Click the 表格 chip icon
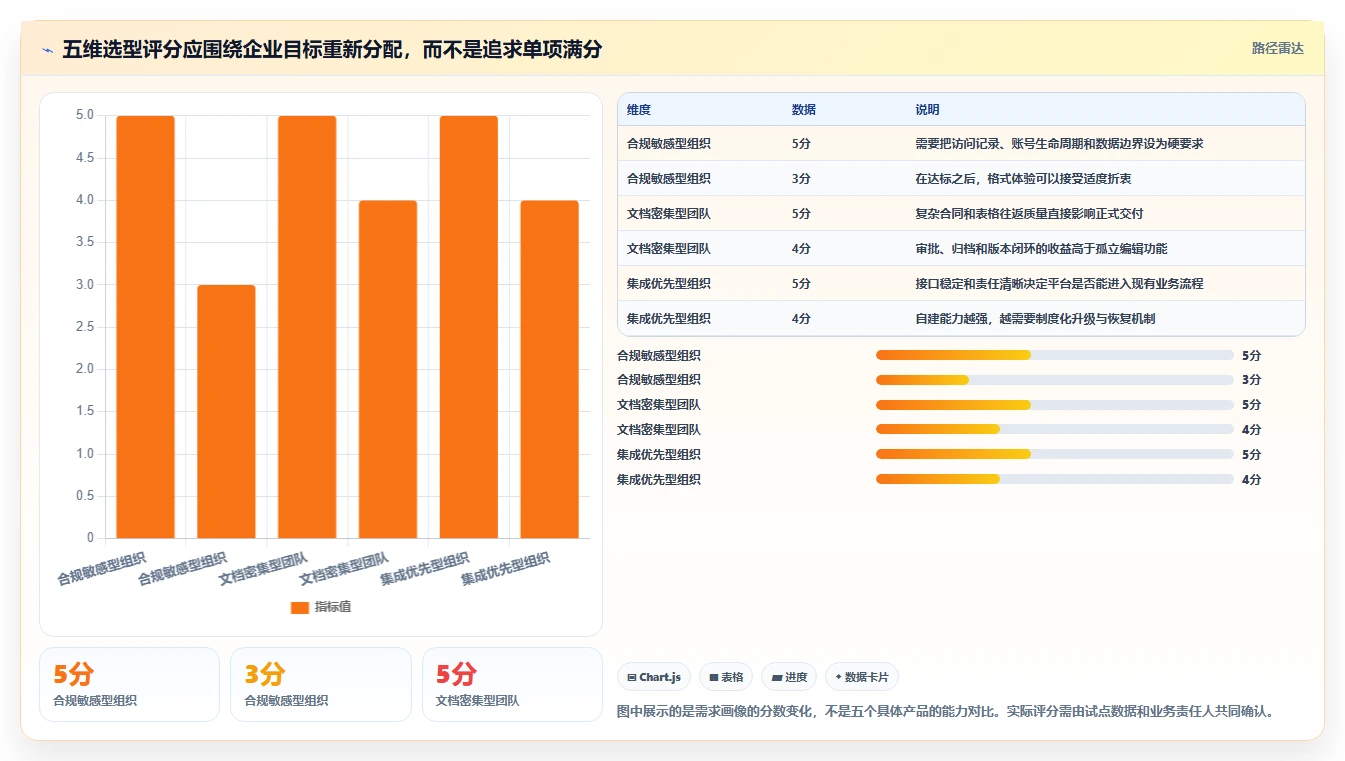 pos(714,677)
